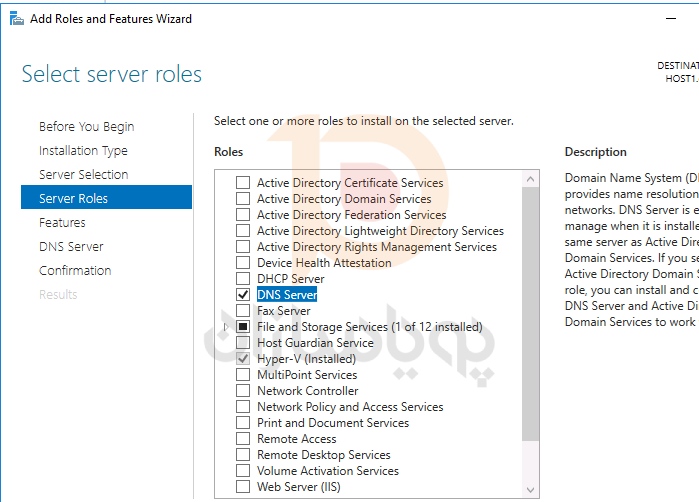This screenshot has width=699, height=502.
Task: Tick Active Directory Domain Services checkbox
Action: [242, 199]
